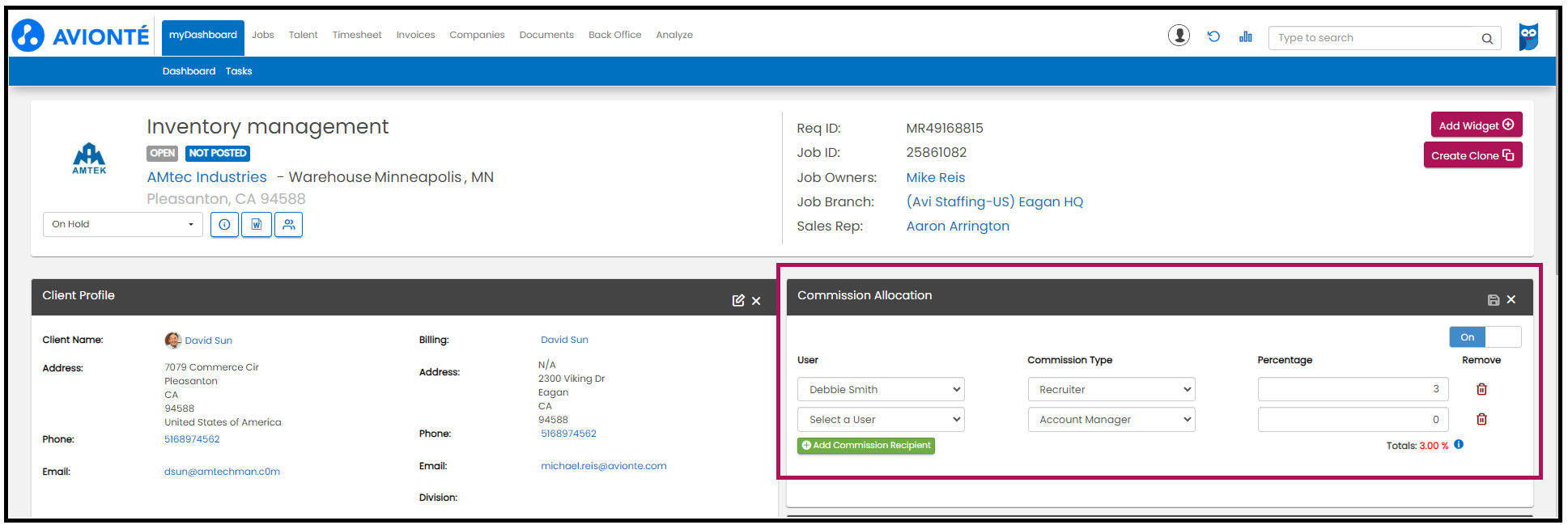Switch to the Tasks tab
The height and width of the screenshot is (525, 1568).
pos(239,71)
